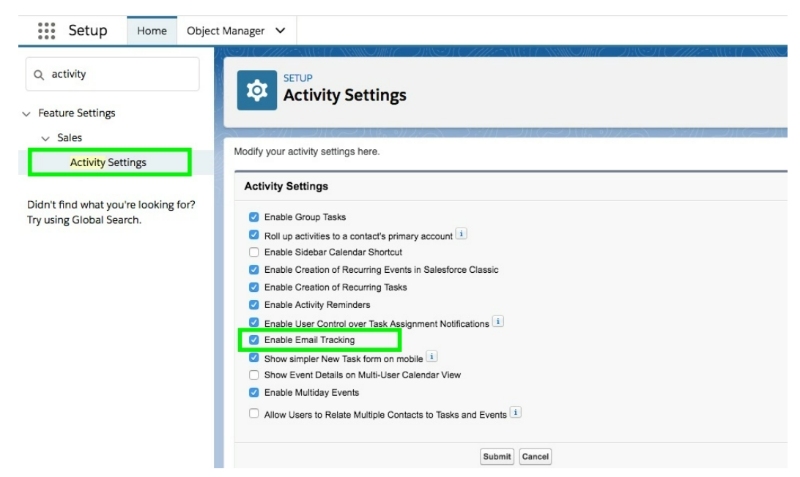This screenshot has width=800, height=477.
Task: Toggle the Enable Email Tracking checkbox
Action: (254, 340)
